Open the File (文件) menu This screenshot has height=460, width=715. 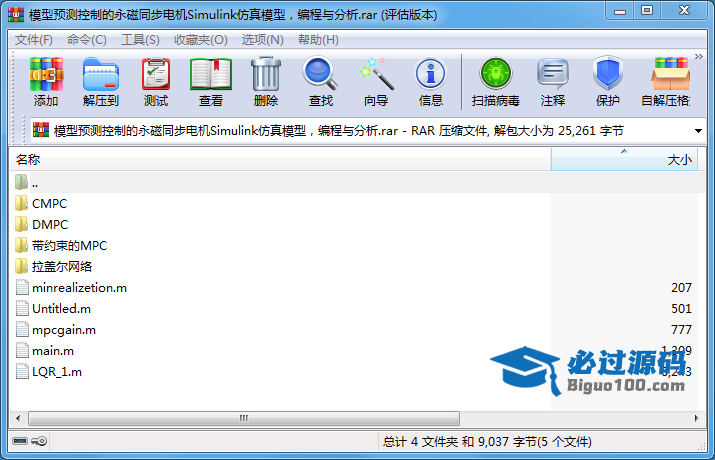[x=34, y=40]
